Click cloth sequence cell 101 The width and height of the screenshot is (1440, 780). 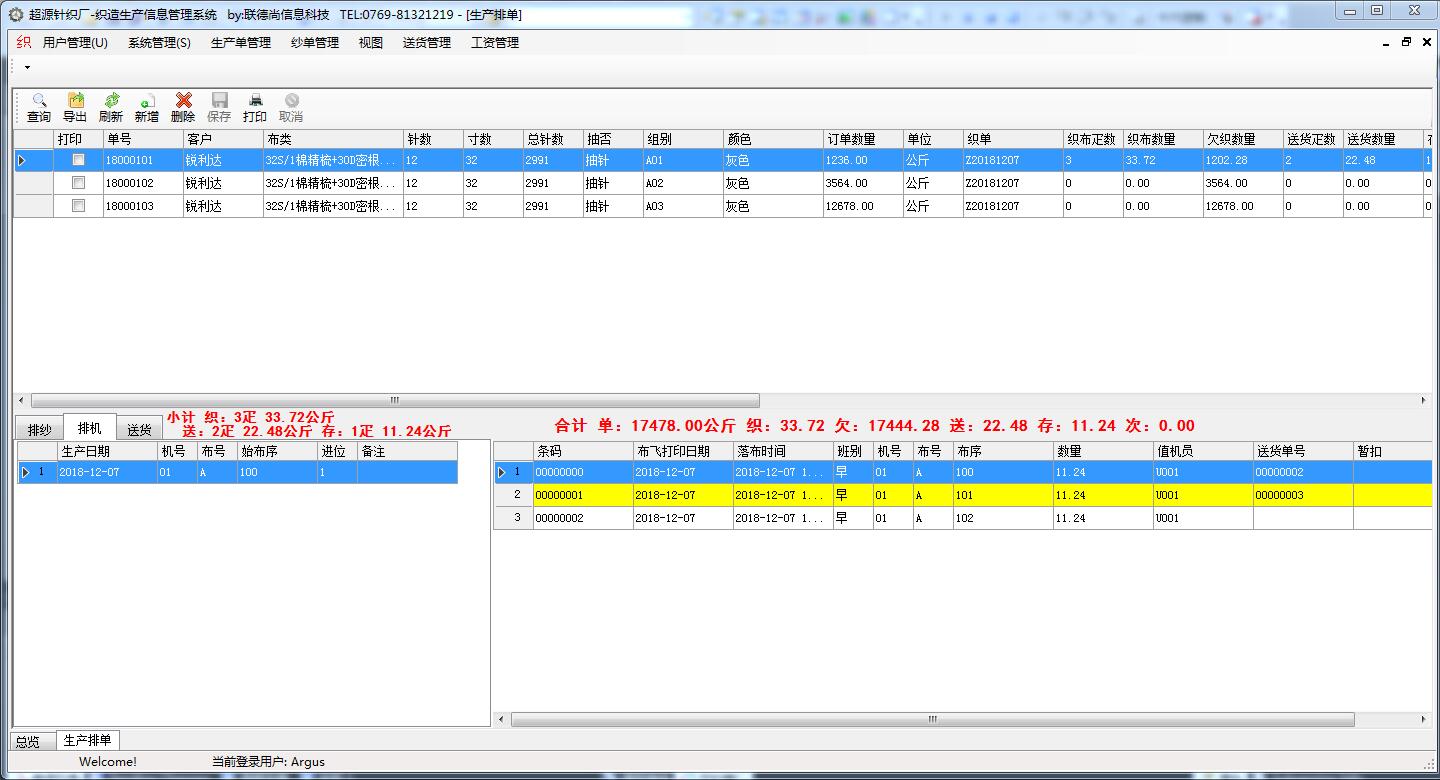point(1003,495)
